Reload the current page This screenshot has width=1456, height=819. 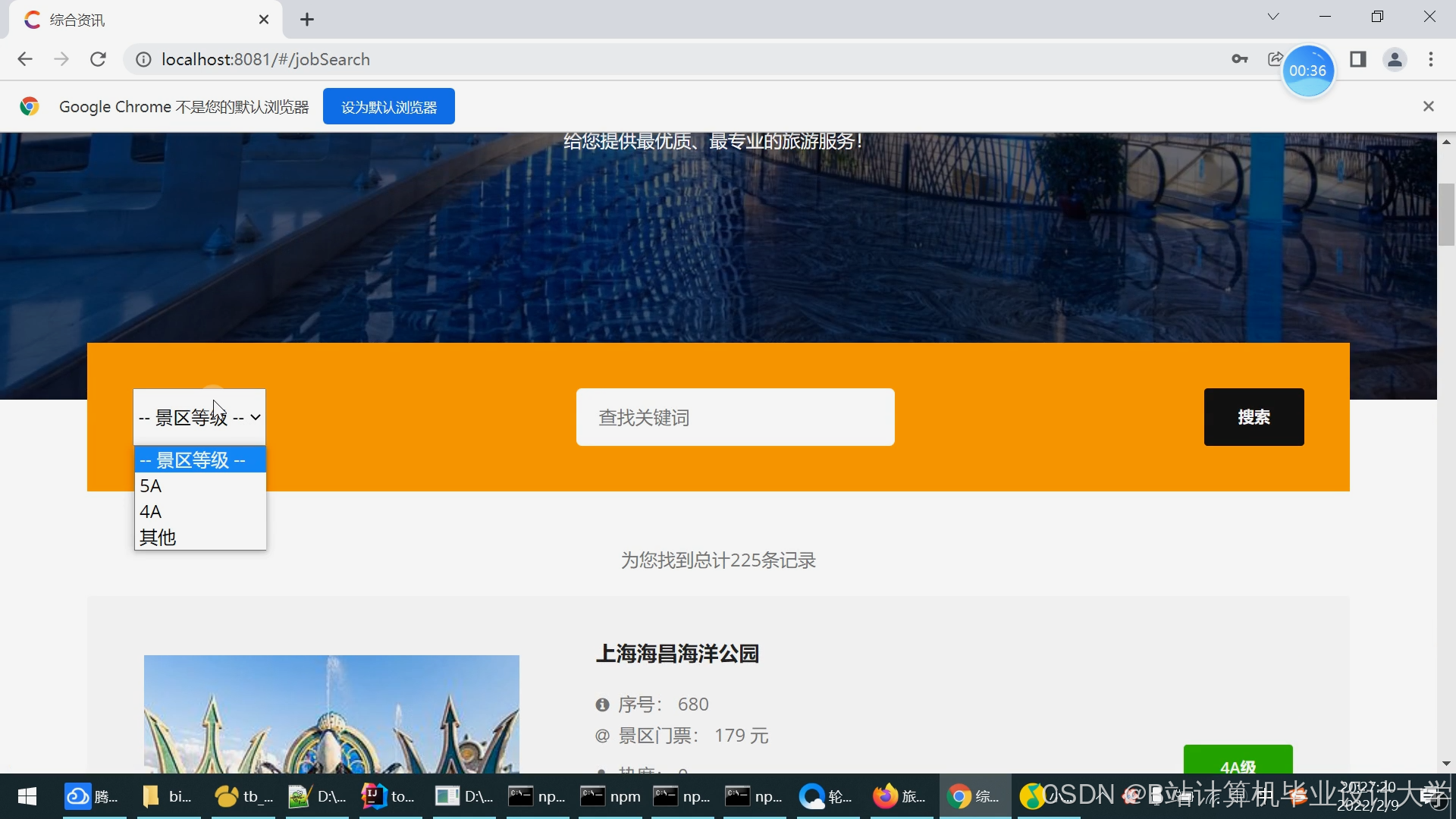pos(98,59)
